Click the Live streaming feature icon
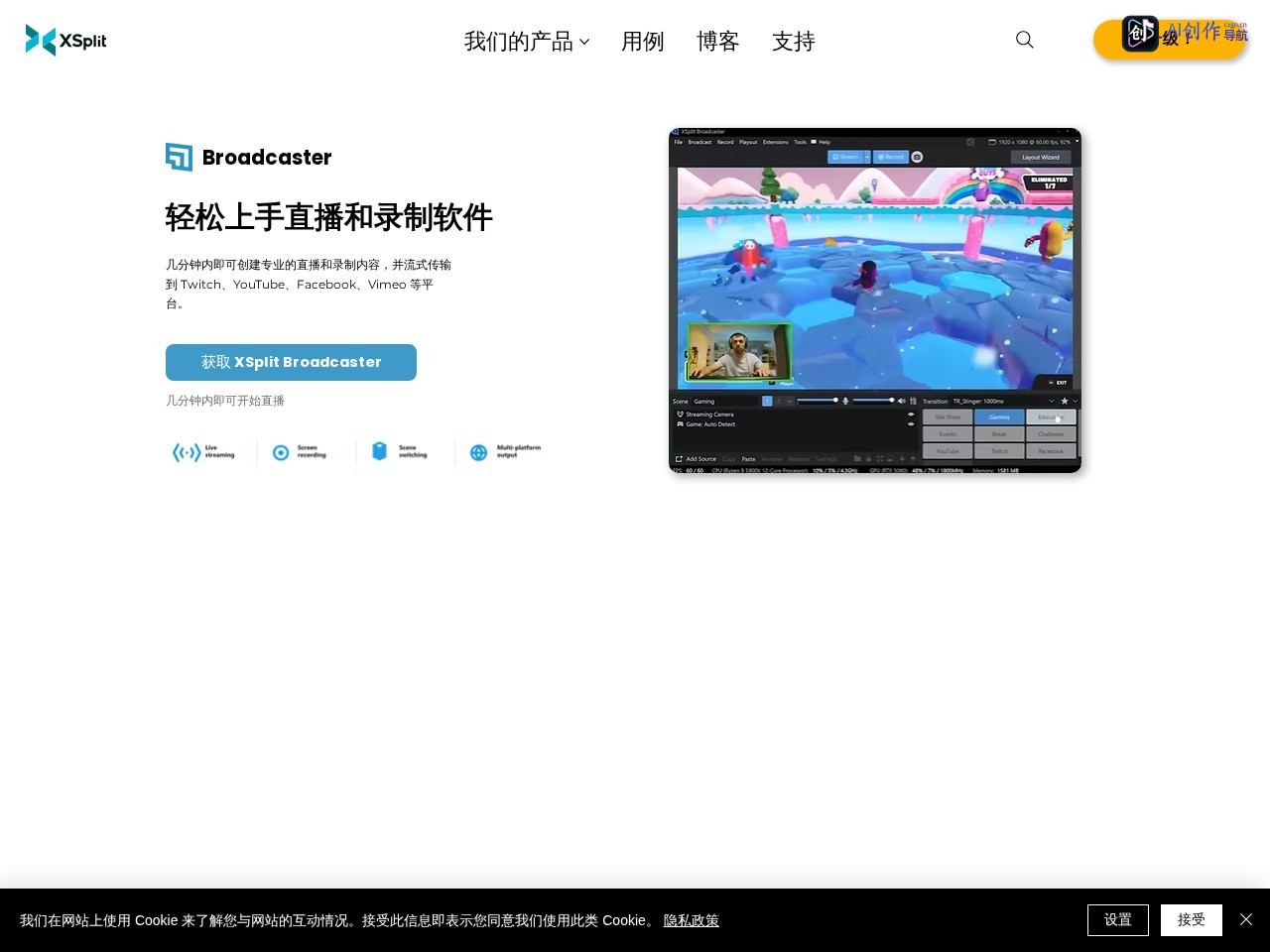Viewport: 1270px width, 952px height. point(186,452)
